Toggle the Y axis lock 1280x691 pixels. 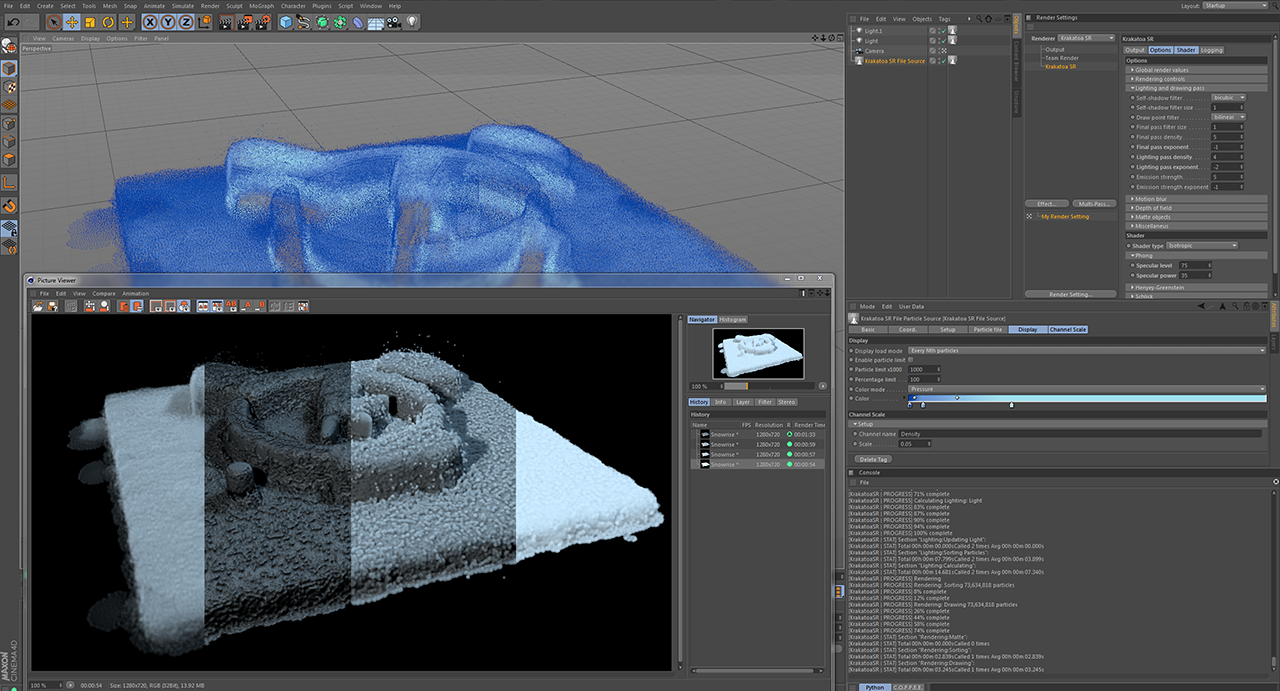[x=168, y=21]
